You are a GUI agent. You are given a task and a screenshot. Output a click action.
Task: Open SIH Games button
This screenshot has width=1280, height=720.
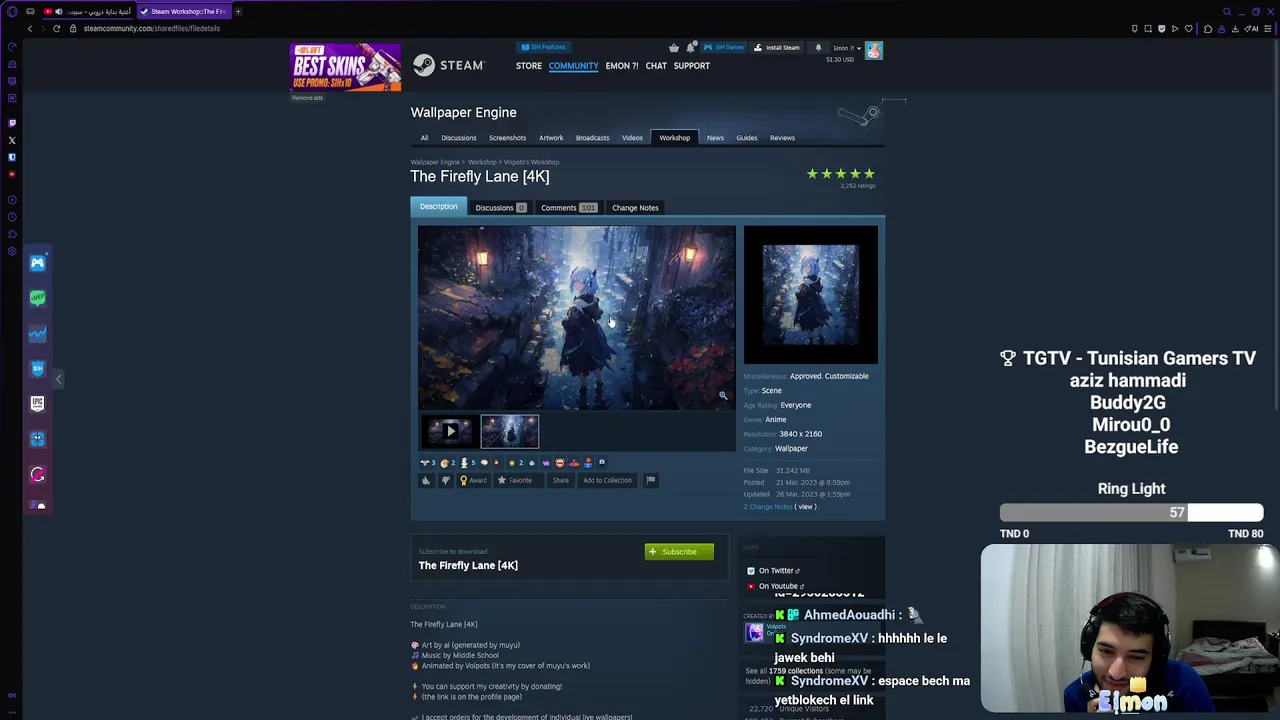click(723, 47)
